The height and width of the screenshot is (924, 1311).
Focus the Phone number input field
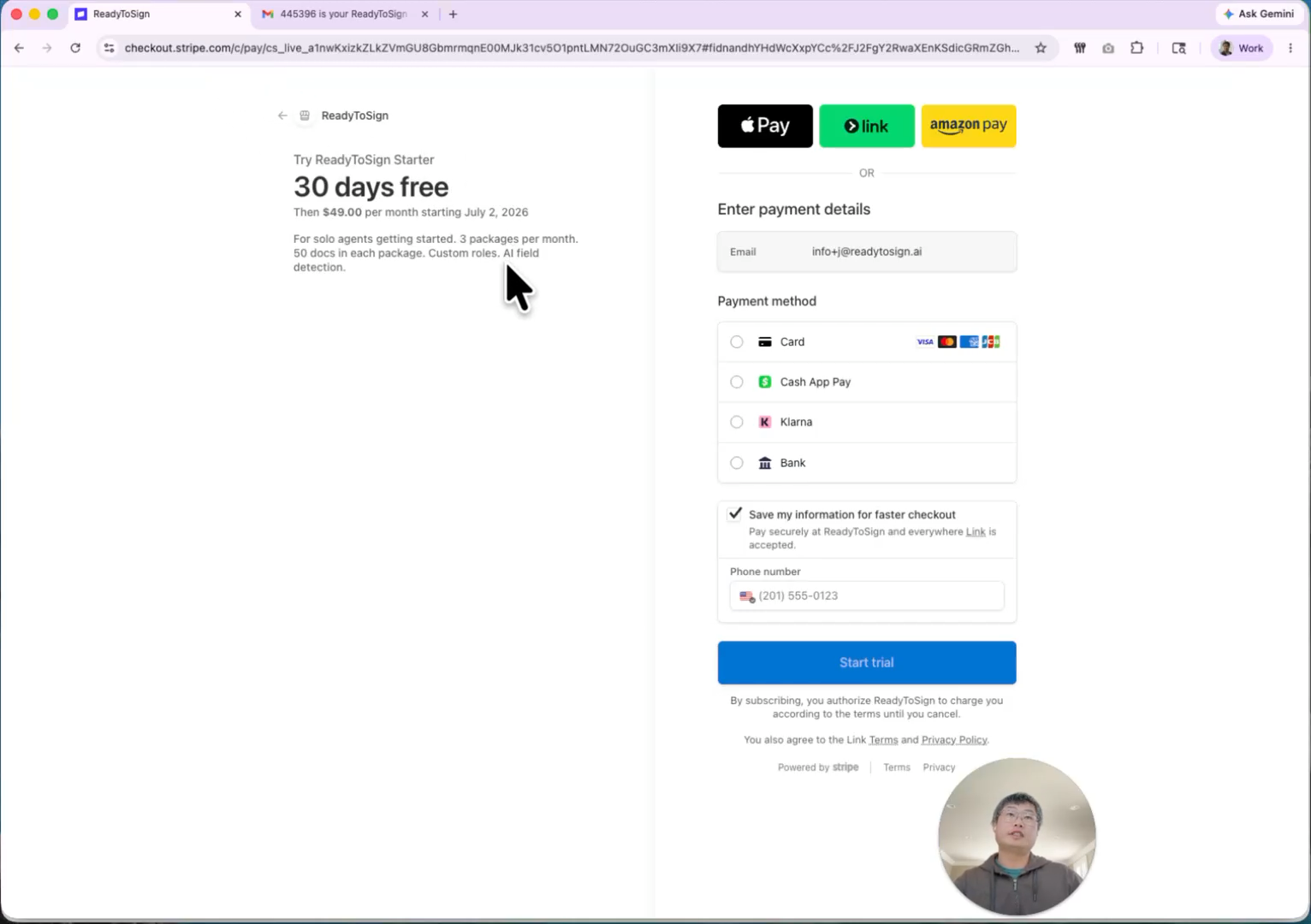(x=867, y=595)
